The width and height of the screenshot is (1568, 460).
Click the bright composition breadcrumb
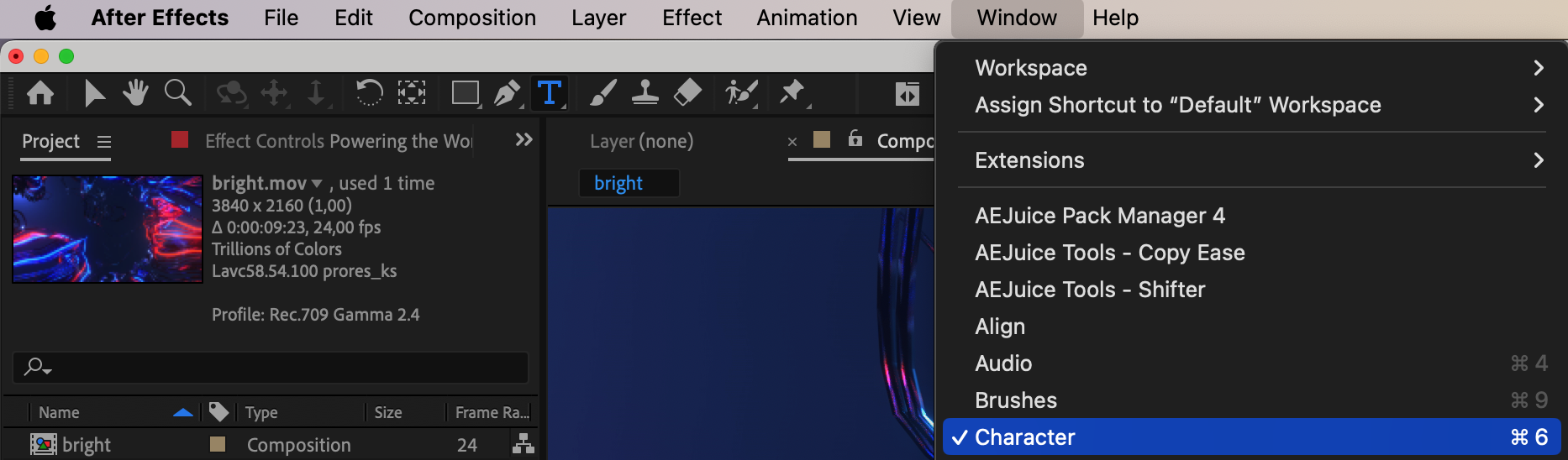tap(618, 183)
